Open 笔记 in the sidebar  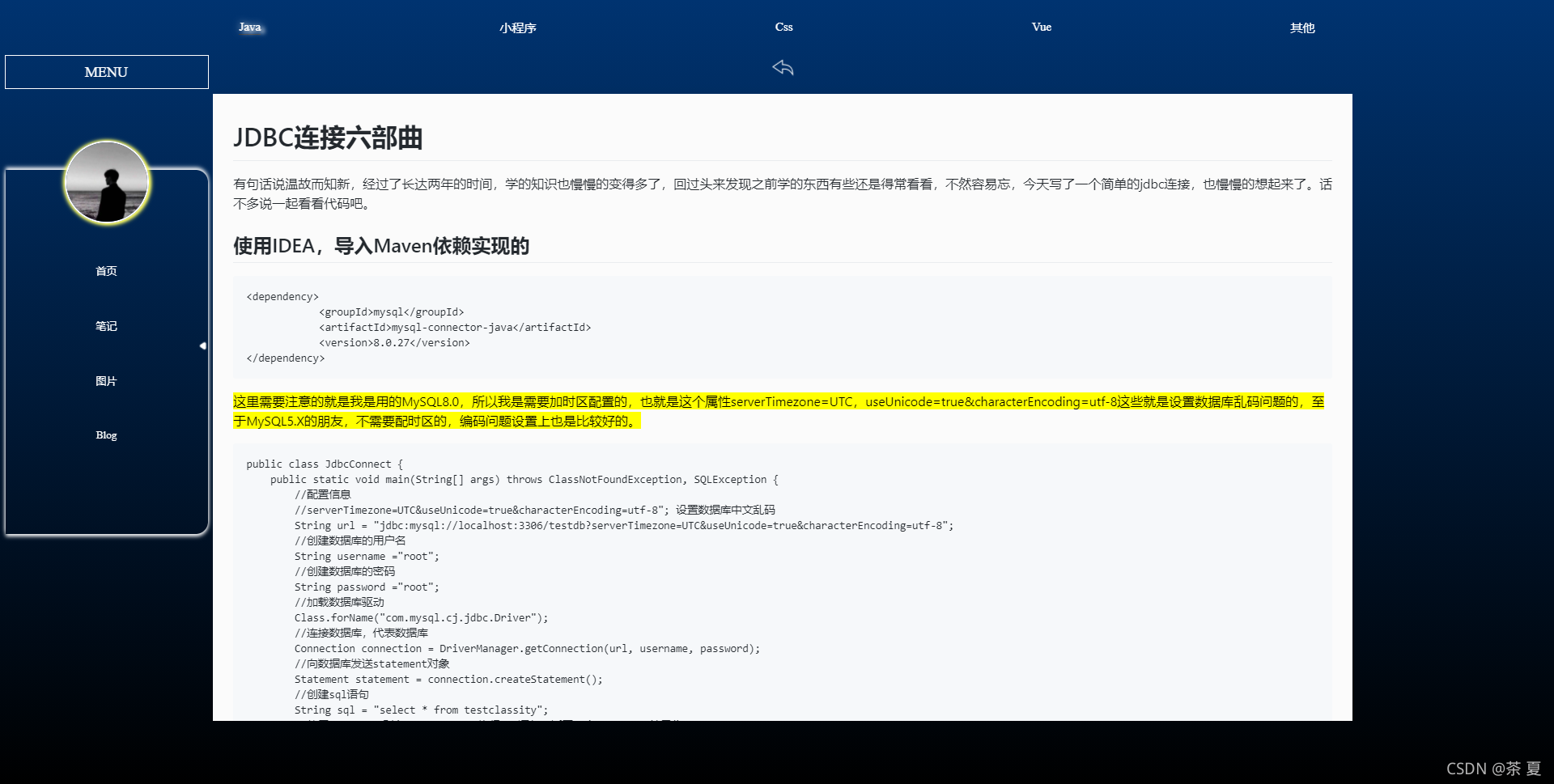106,326
